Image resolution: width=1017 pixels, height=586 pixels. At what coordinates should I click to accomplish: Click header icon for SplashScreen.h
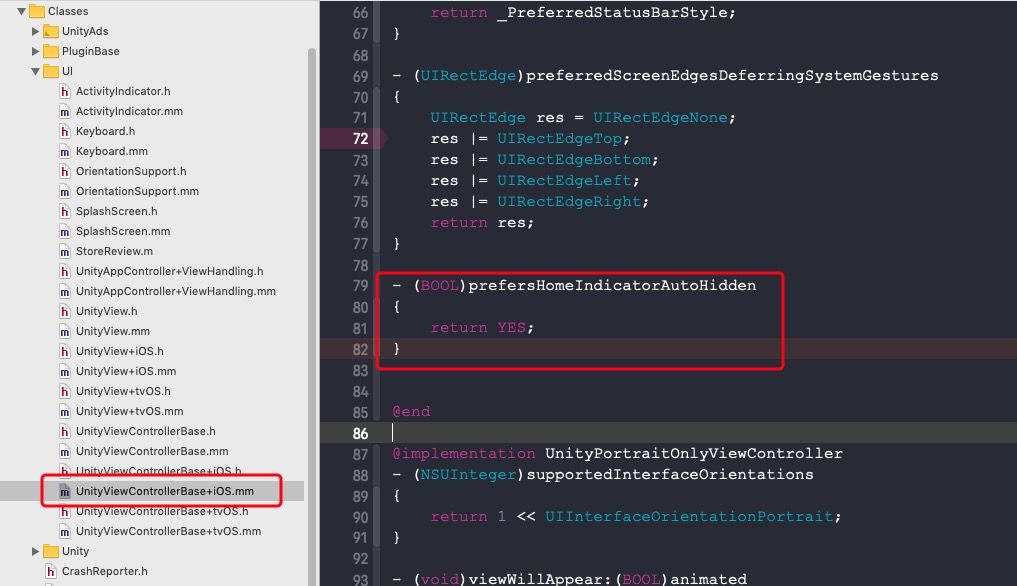(65, 212)
